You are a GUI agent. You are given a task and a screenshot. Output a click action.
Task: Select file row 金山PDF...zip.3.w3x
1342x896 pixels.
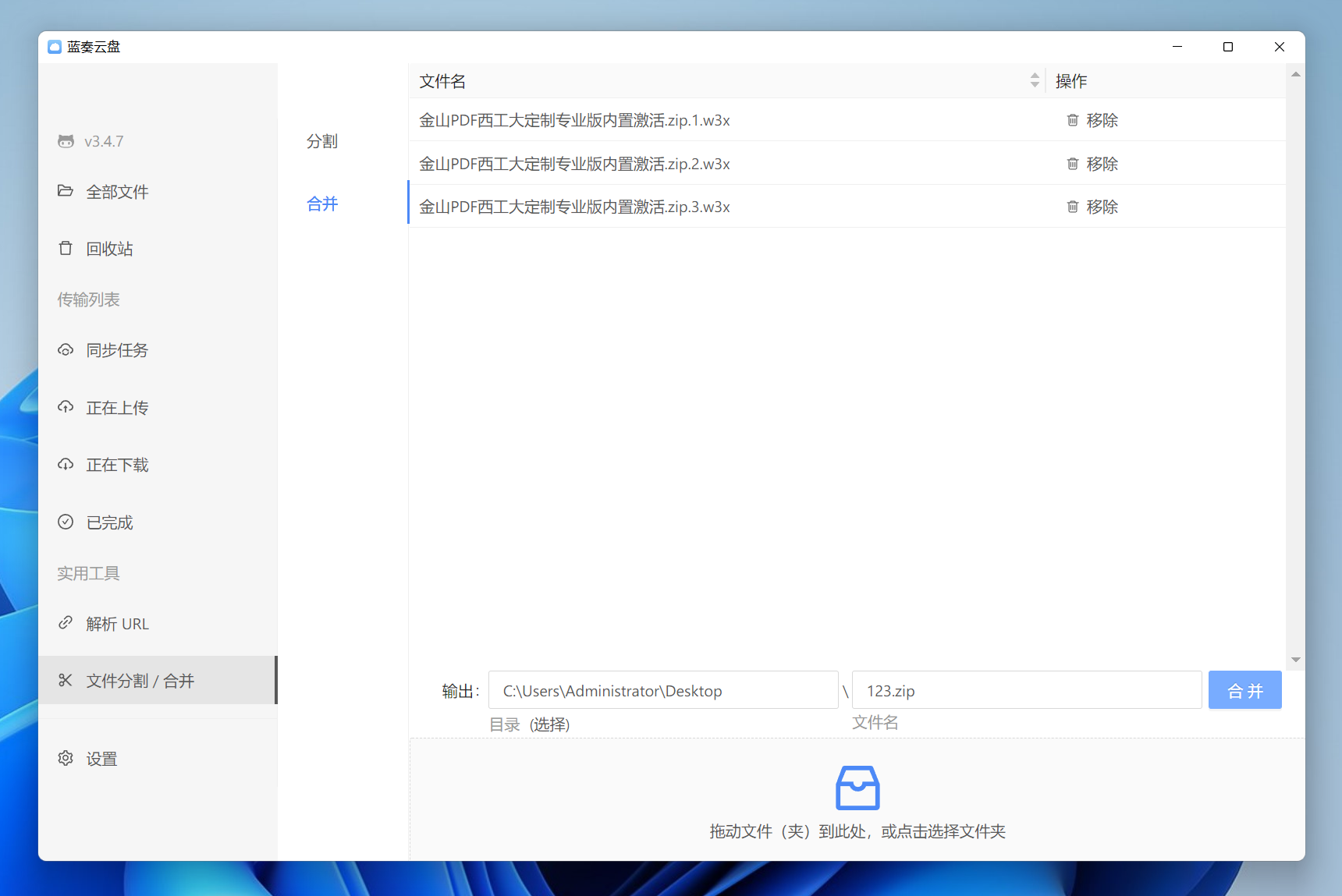pyautogui.click(x=847, y=207)
